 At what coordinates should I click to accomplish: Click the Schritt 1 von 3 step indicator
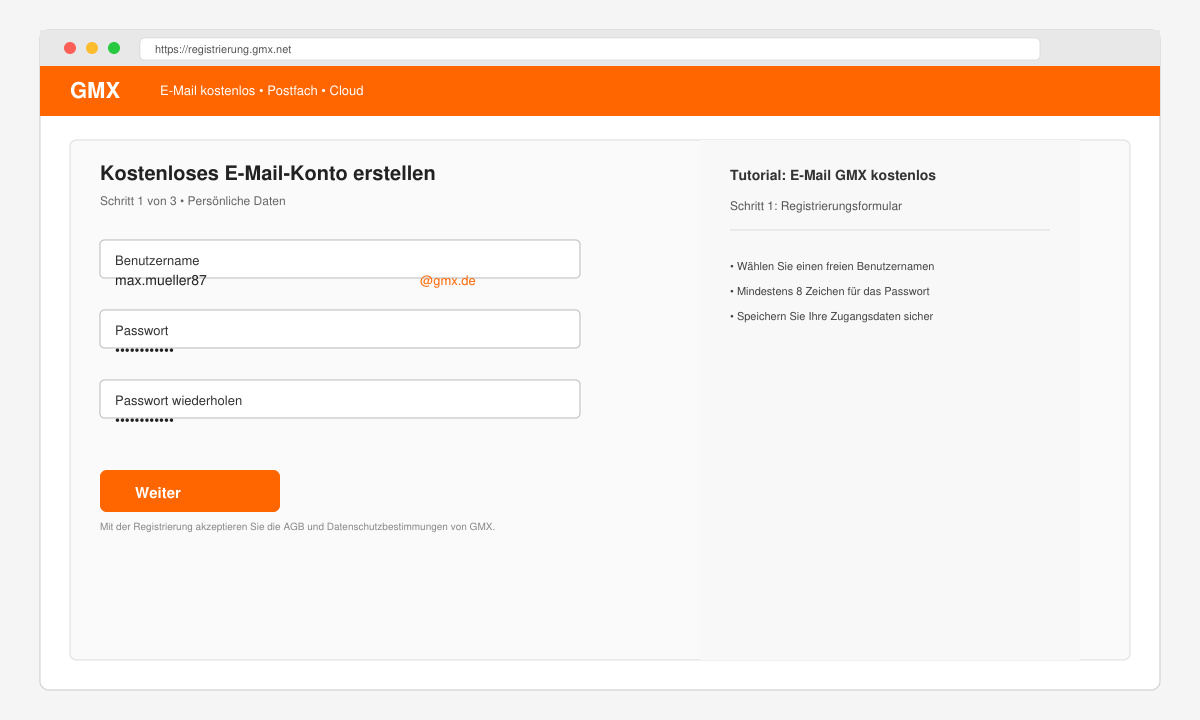pos(193,201)
